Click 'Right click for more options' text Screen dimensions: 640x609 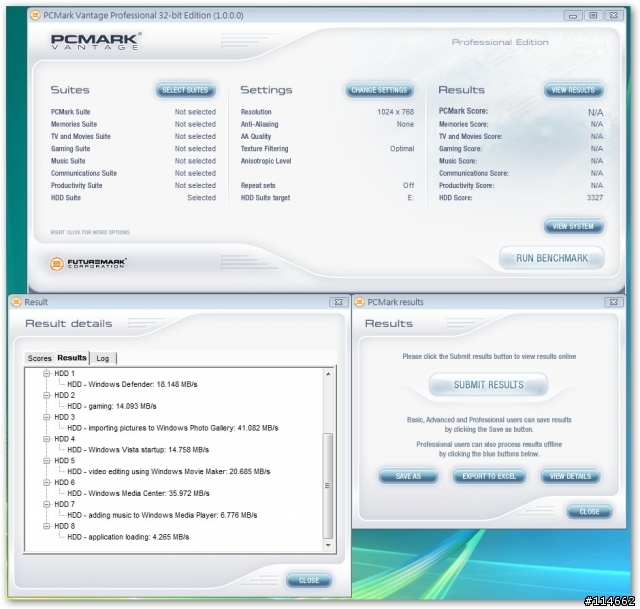point(90,232)
